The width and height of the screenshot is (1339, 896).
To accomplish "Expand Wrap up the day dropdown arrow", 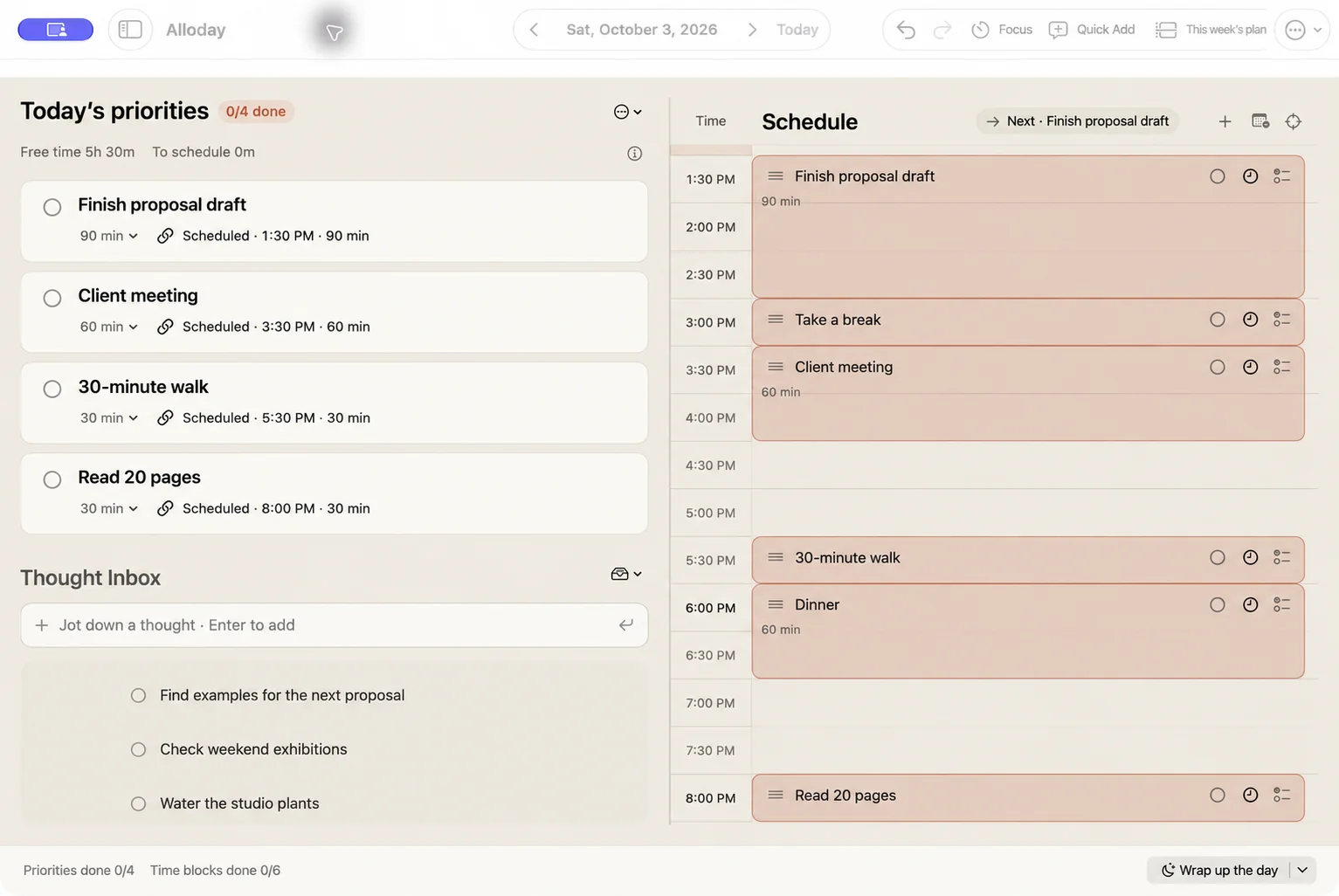I will (x=1302, y=870).
